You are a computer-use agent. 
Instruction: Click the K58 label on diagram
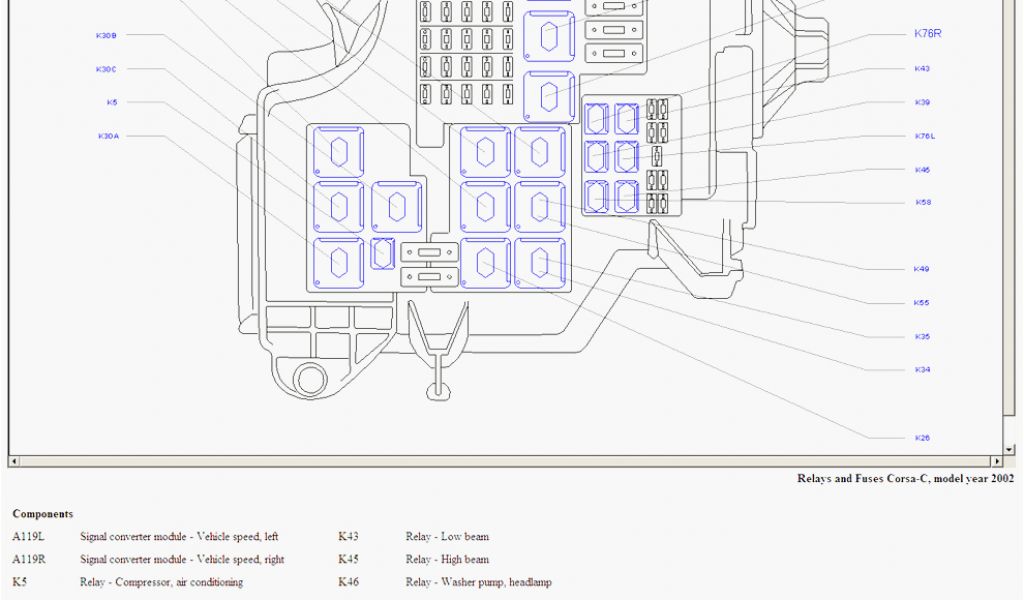(x=922, y=202)
